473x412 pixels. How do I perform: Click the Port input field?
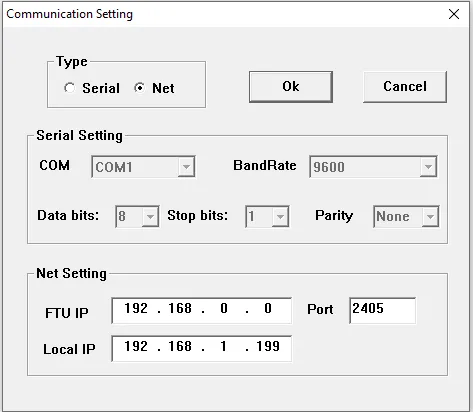point(382,310)
